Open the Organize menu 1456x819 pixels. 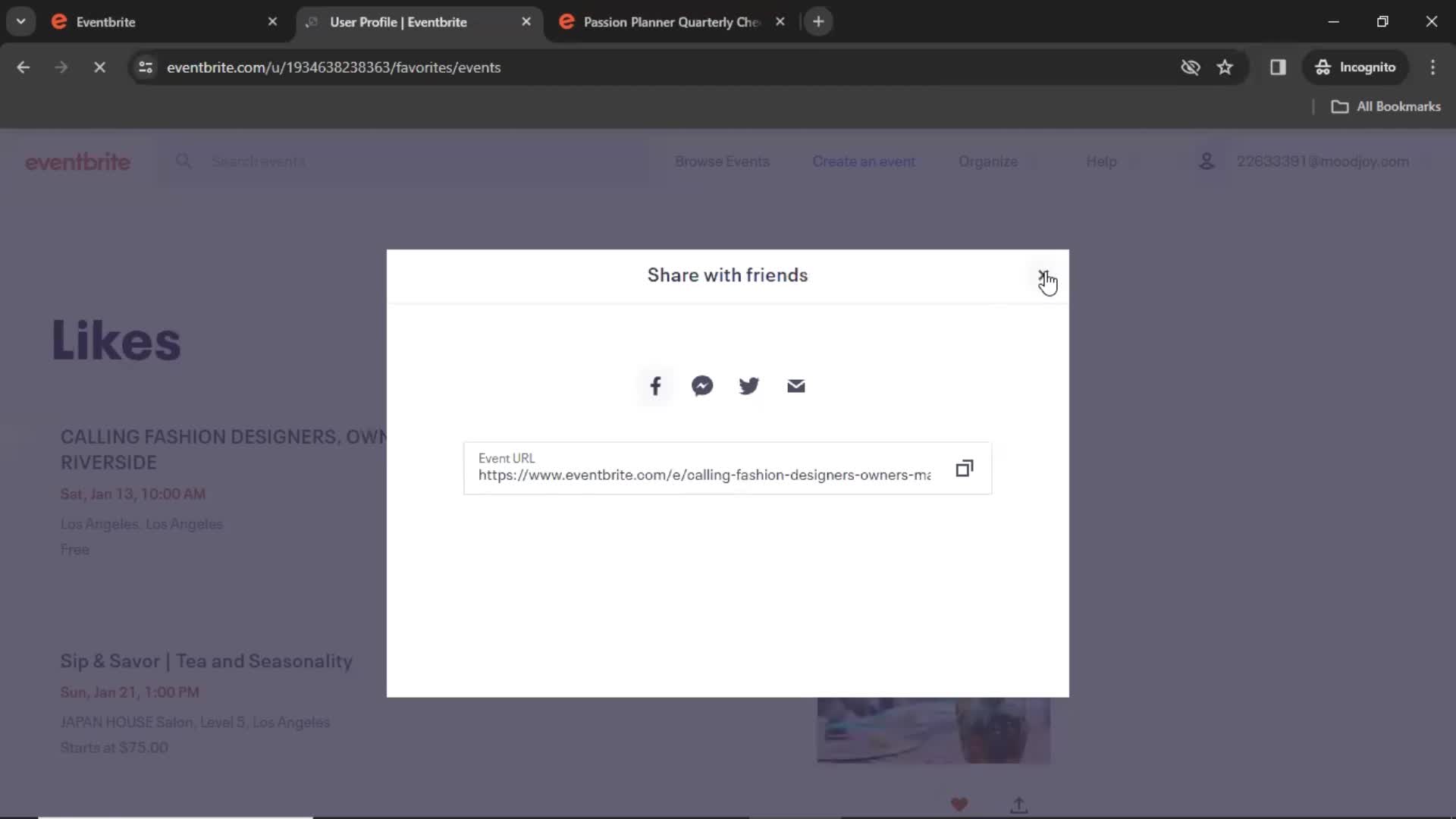[988, 162]
